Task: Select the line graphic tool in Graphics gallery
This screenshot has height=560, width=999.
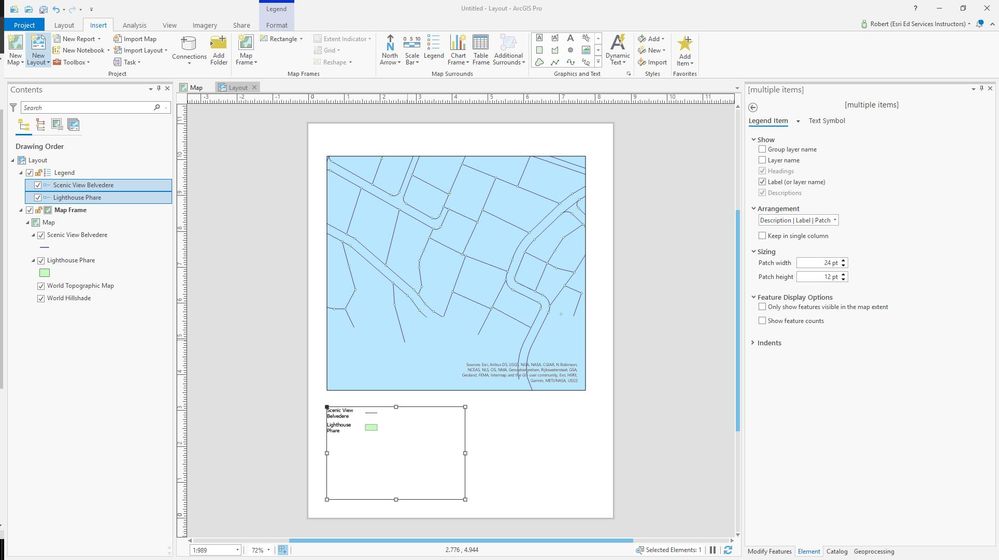Action: point(555,62)
